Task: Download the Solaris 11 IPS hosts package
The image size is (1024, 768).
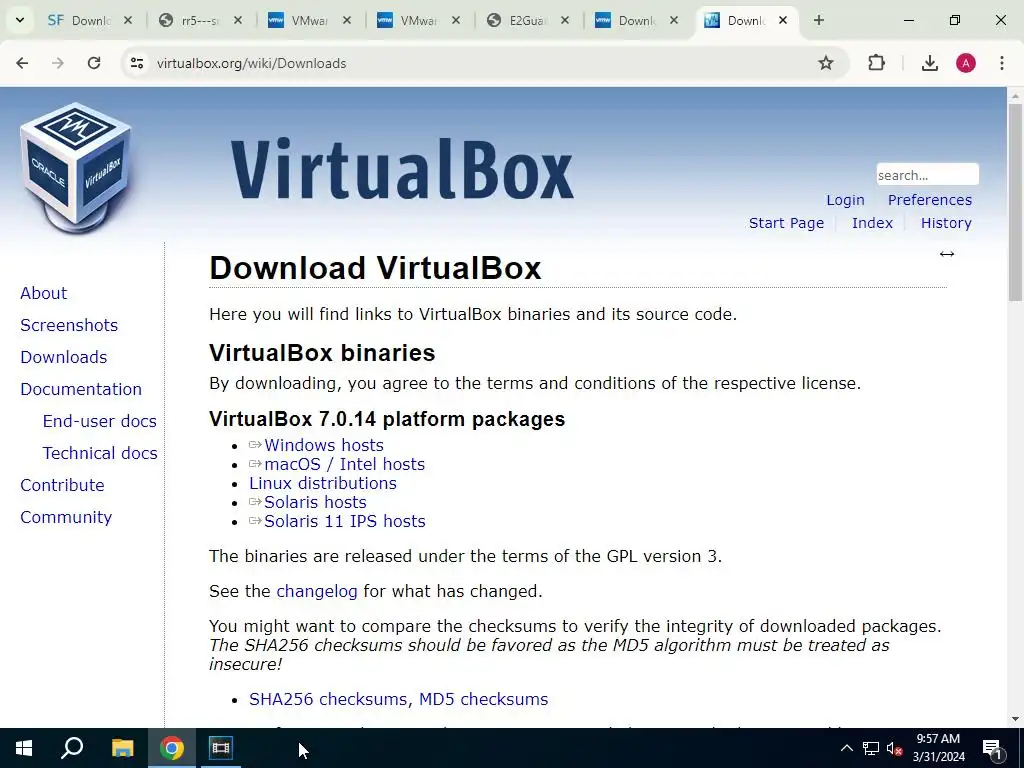Action: click(344, 521)
